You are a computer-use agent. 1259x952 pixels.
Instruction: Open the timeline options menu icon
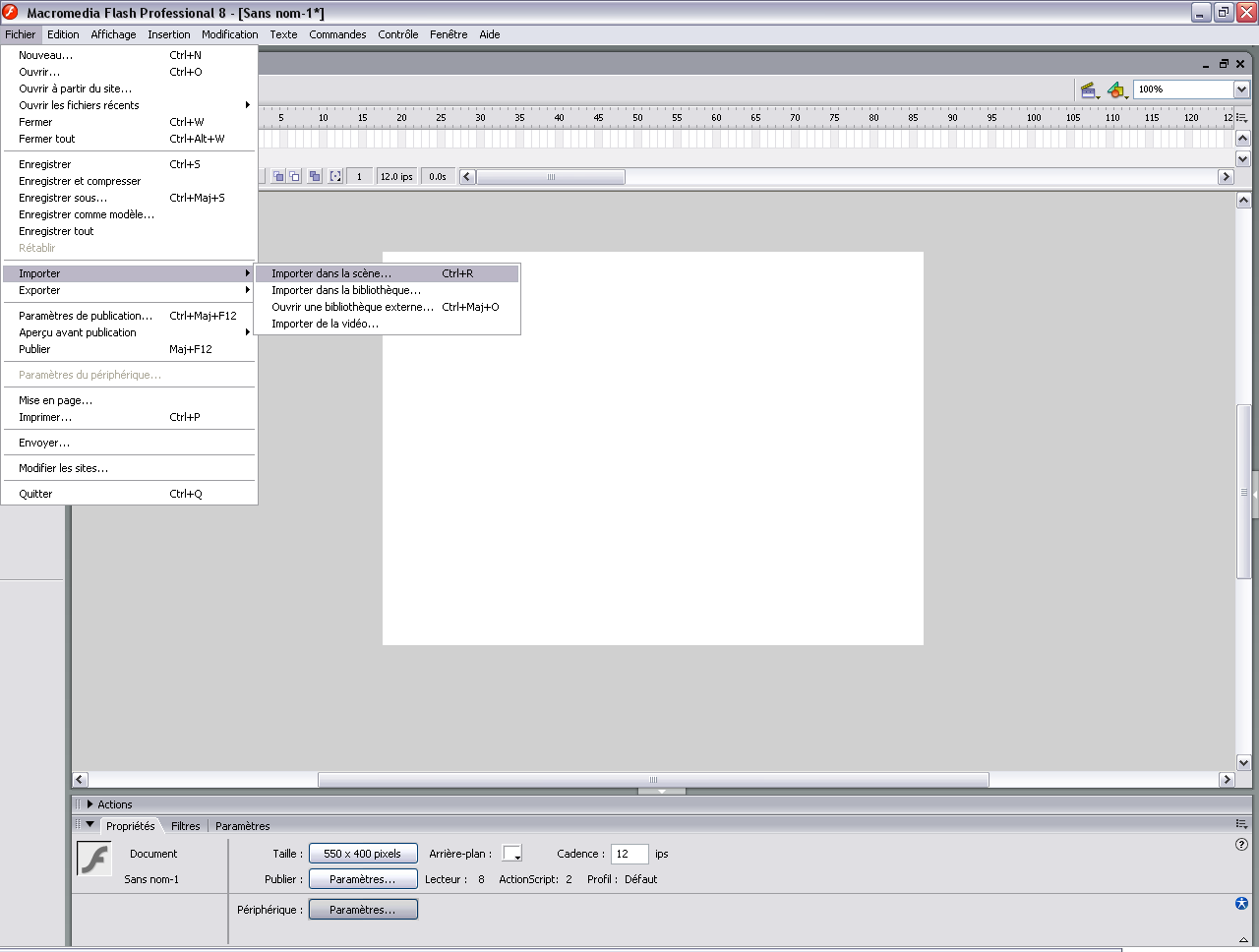click(x=1241, y=118)
